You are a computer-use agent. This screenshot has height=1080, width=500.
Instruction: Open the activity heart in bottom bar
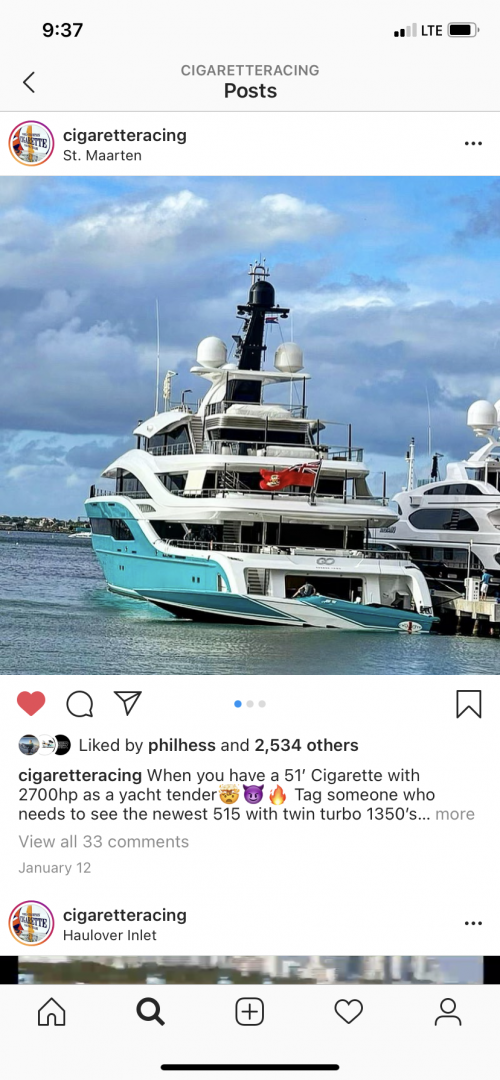[x=348, y=1012]
